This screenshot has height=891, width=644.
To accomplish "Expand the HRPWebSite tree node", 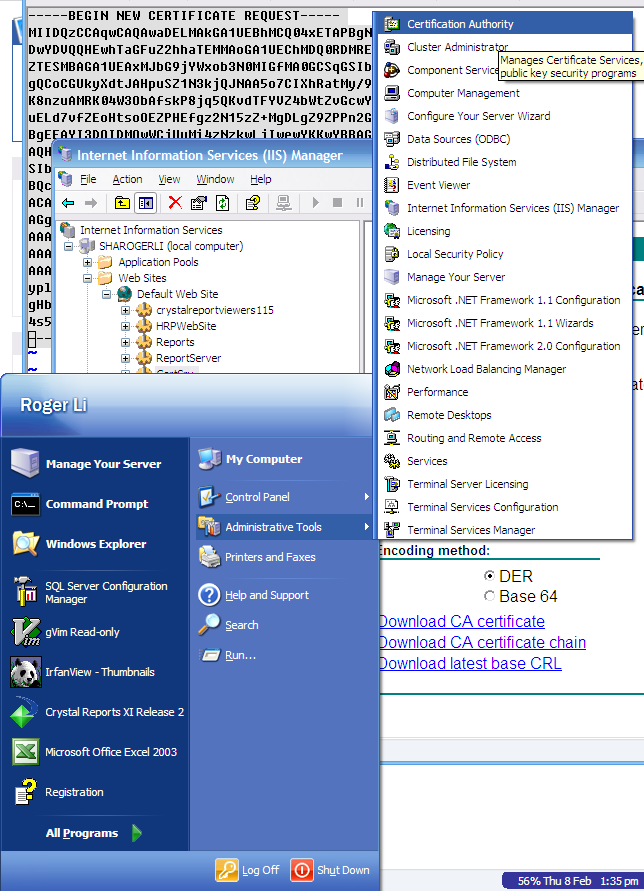I will 125,326.
